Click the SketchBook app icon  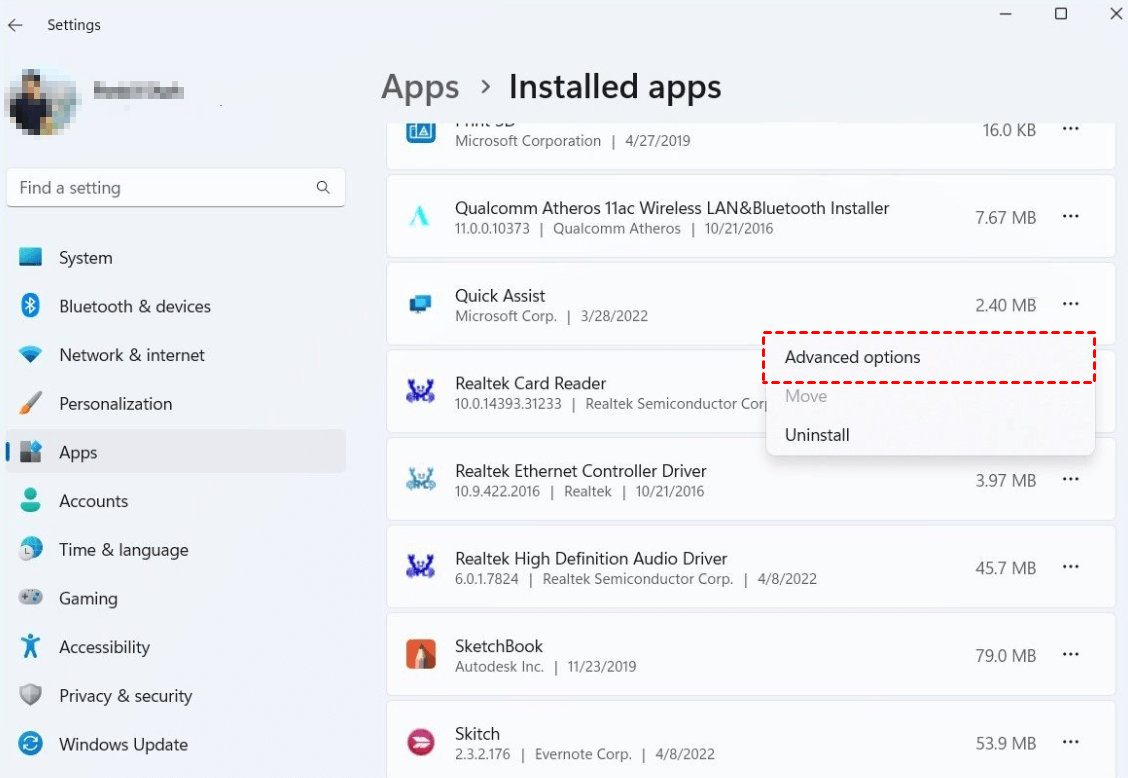(x=420, y=655)
